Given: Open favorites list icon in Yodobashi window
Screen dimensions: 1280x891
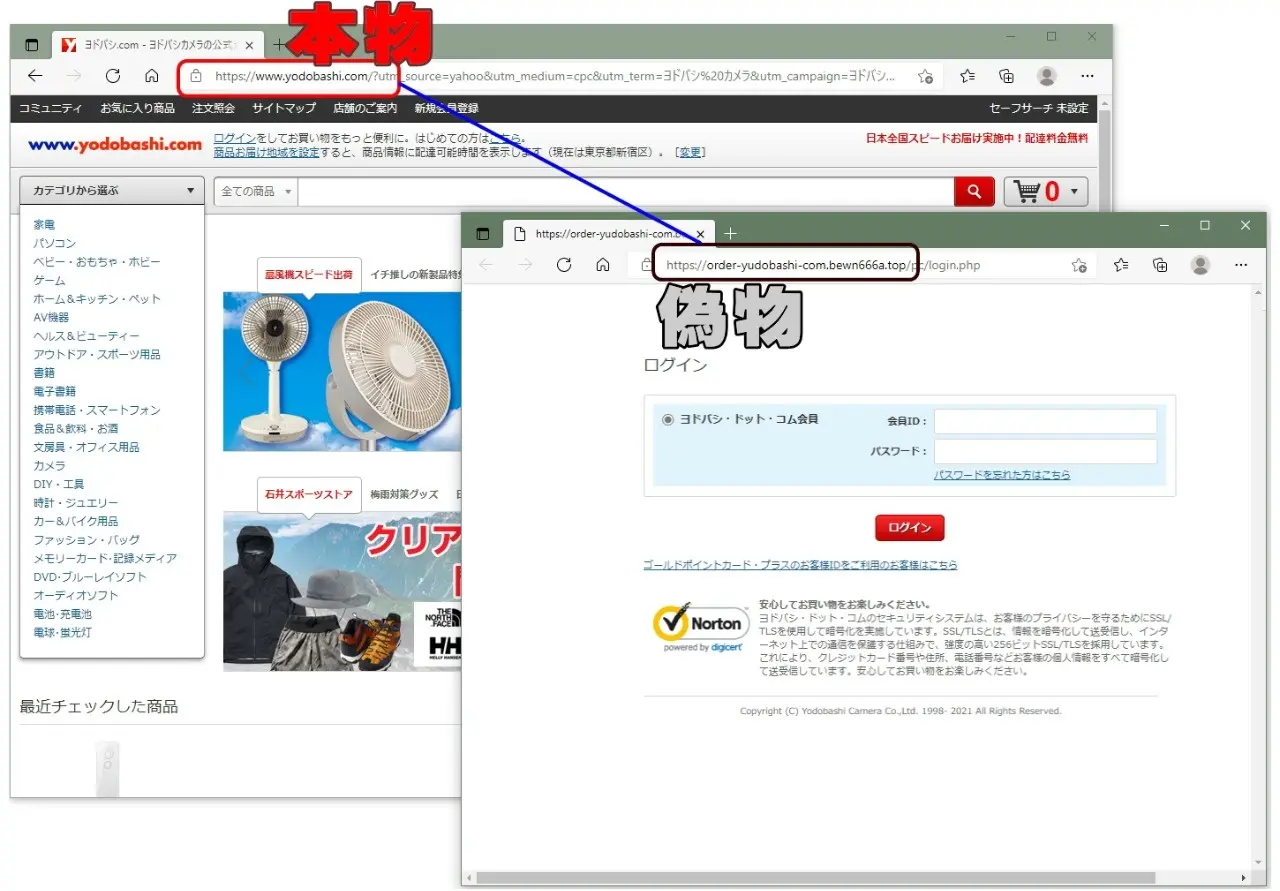Looking at the screenshot, I should 967,76.
